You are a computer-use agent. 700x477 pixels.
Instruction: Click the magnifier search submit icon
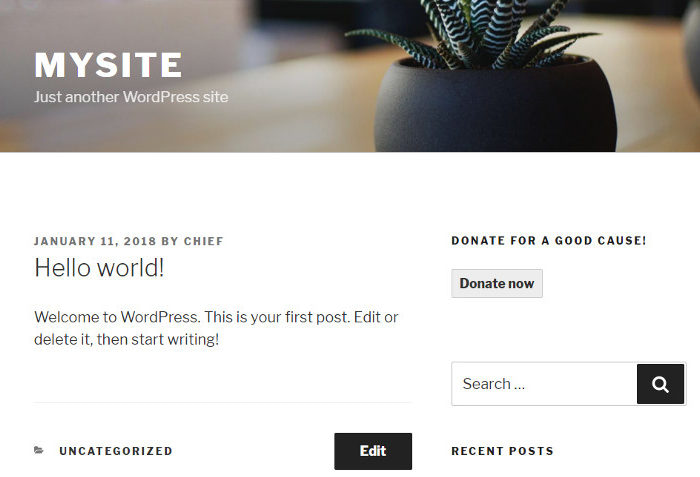point(660,384)
